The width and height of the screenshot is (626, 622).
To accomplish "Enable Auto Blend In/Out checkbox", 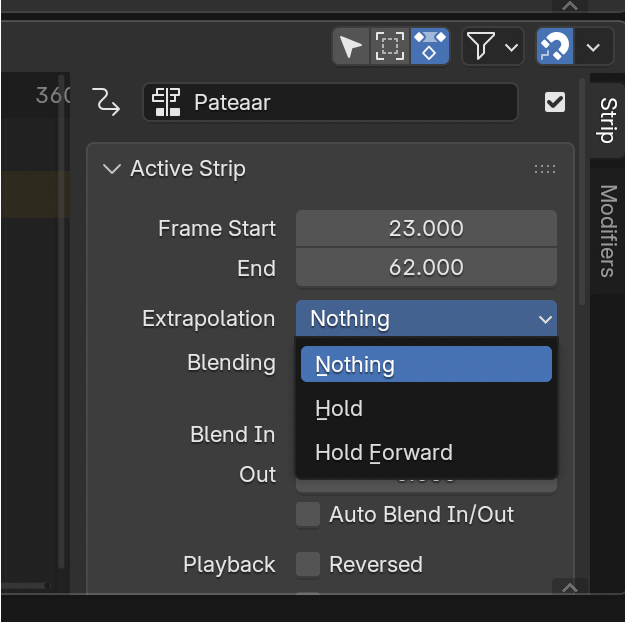I will pyautogui.click(x=309, y=515).
